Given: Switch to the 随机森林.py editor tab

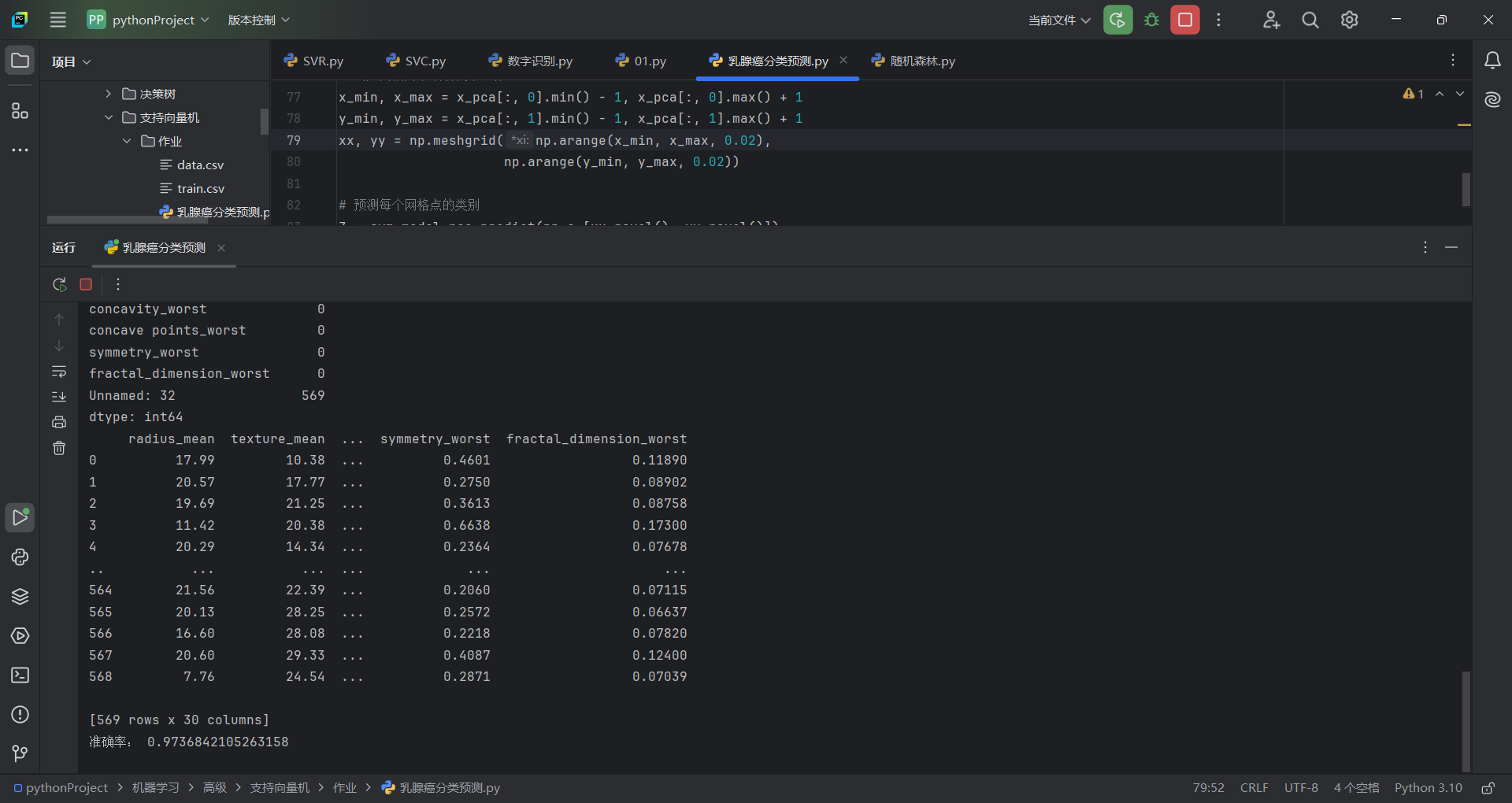Looking at the screenshot, I should tap(913, 61).
